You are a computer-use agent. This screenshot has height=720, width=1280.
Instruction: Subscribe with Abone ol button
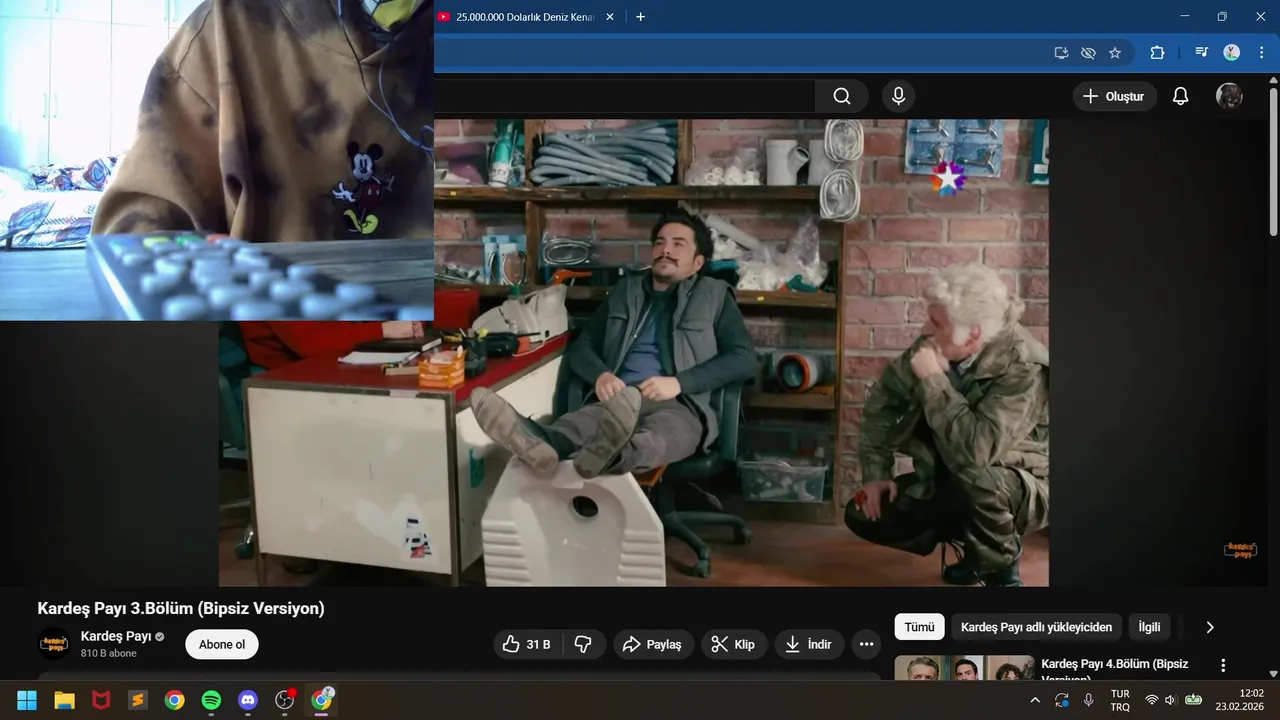222,644
